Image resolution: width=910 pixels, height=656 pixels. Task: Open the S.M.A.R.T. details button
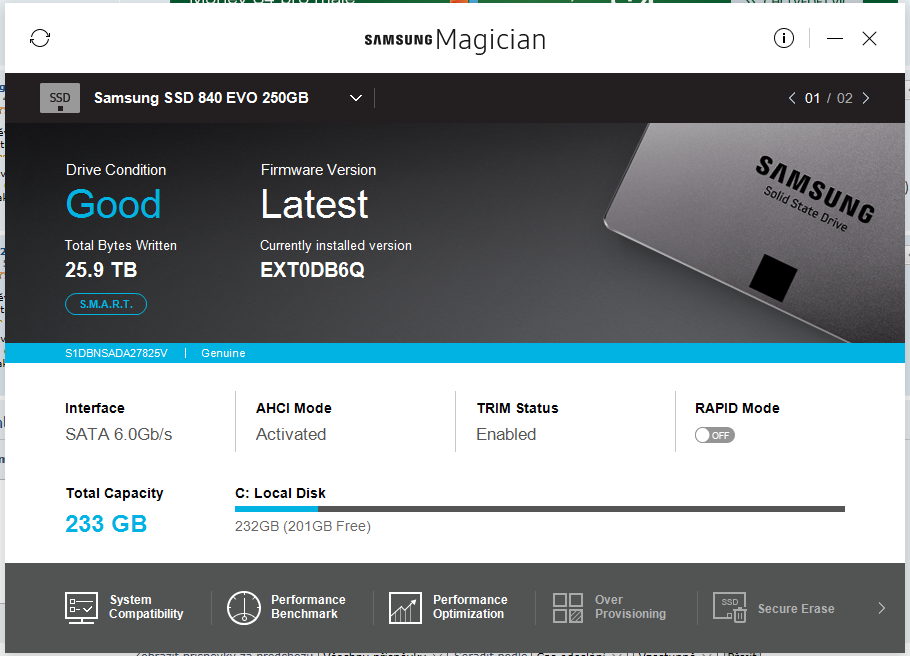click(x=106, y=304)
